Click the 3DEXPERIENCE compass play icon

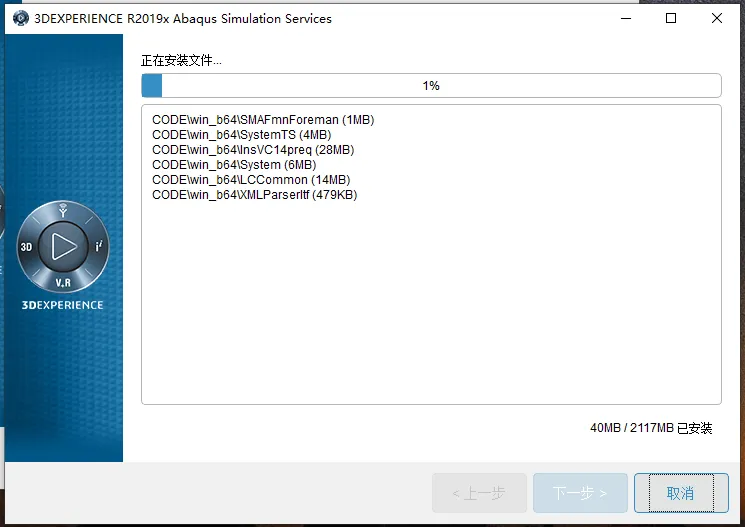pyautogui.click(x=63, y=247)
